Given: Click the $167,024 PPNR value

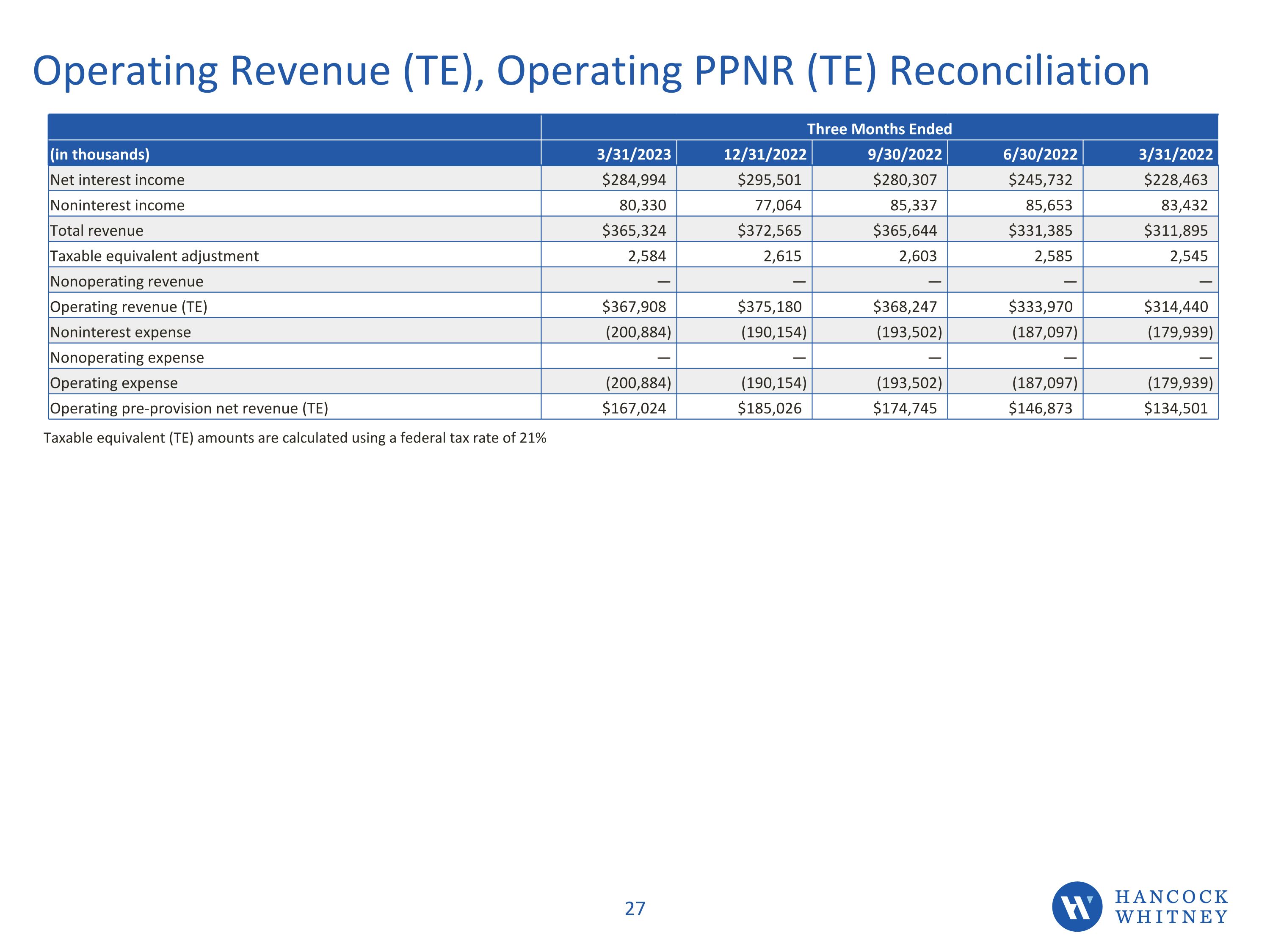Looking at the screenshot, I should [633, 408].
